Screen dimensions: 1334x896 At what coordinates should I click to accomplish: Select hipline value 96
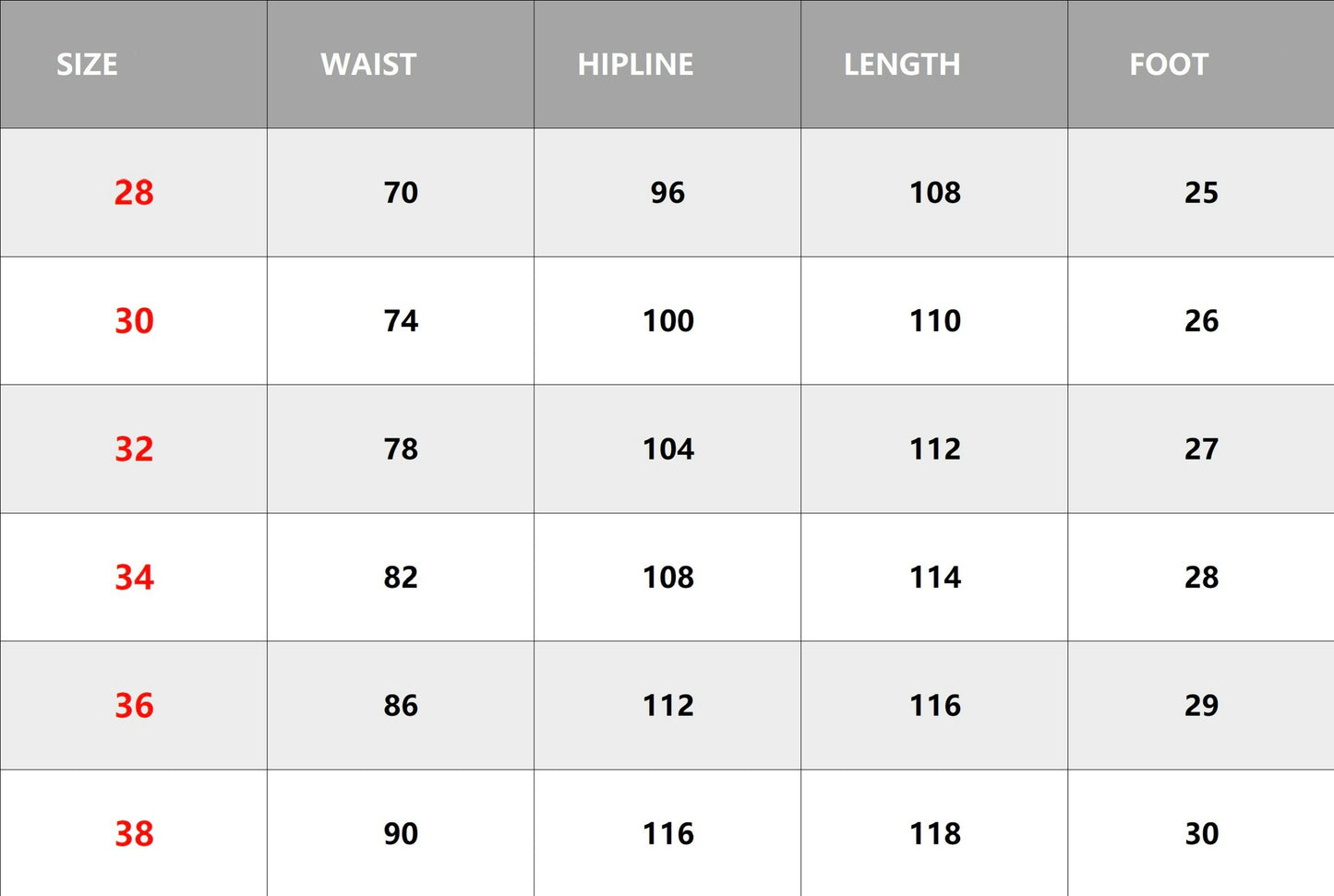pyautogui.click(x=667, y=193)
